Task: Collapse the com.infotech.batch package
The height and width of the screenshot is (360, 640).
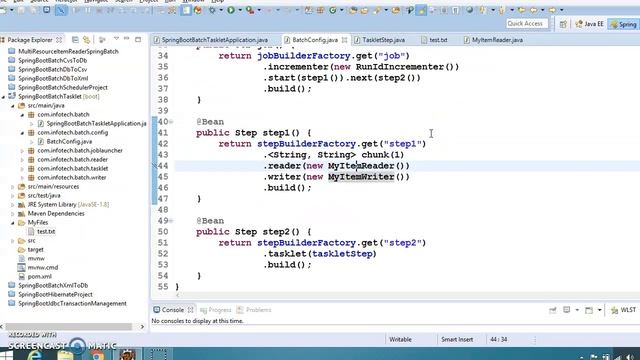Action: [22, 115]
